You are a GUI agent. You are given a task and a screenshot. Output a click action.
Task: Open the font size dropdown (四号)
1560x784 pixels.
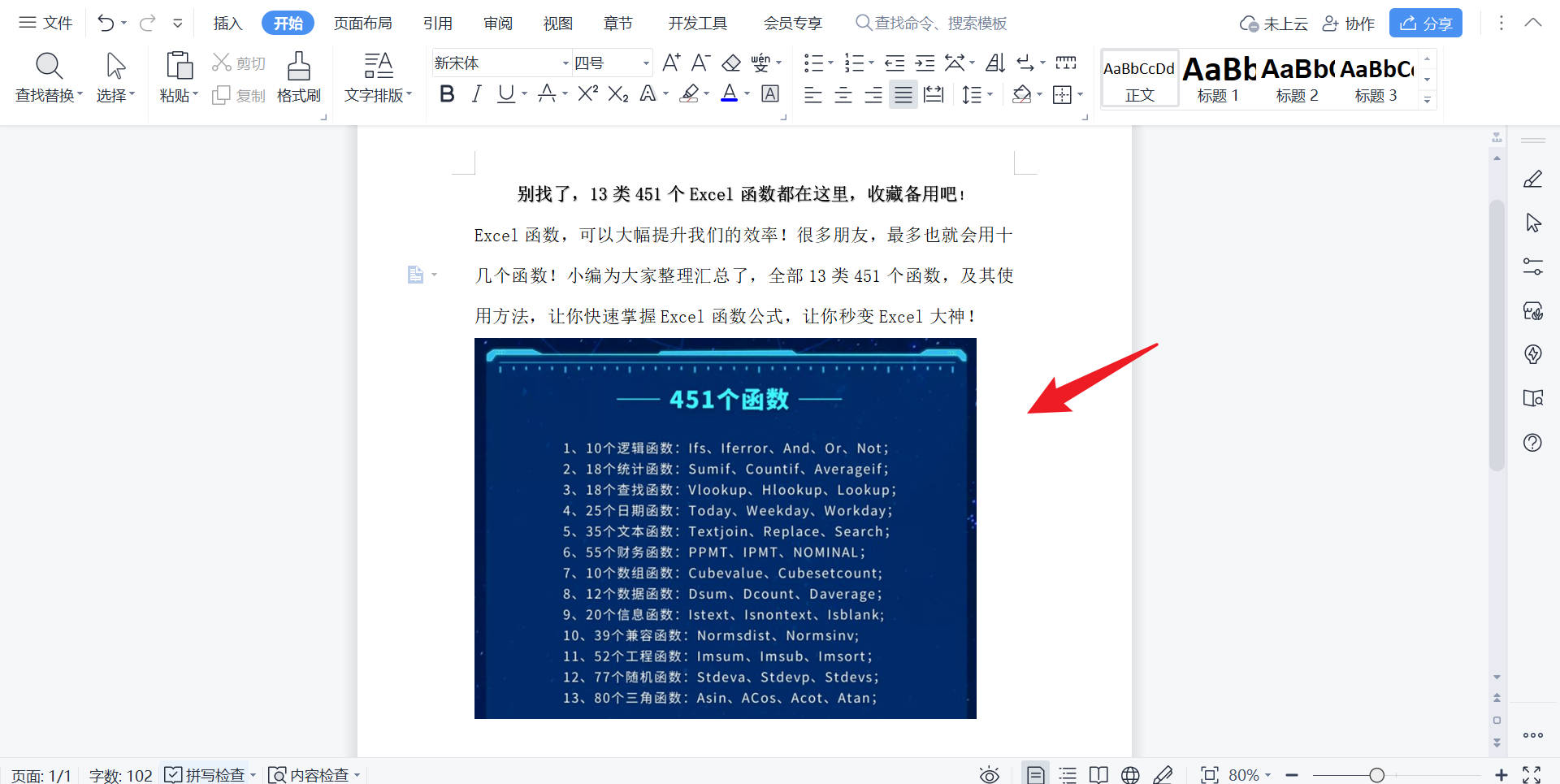[647, 63]
